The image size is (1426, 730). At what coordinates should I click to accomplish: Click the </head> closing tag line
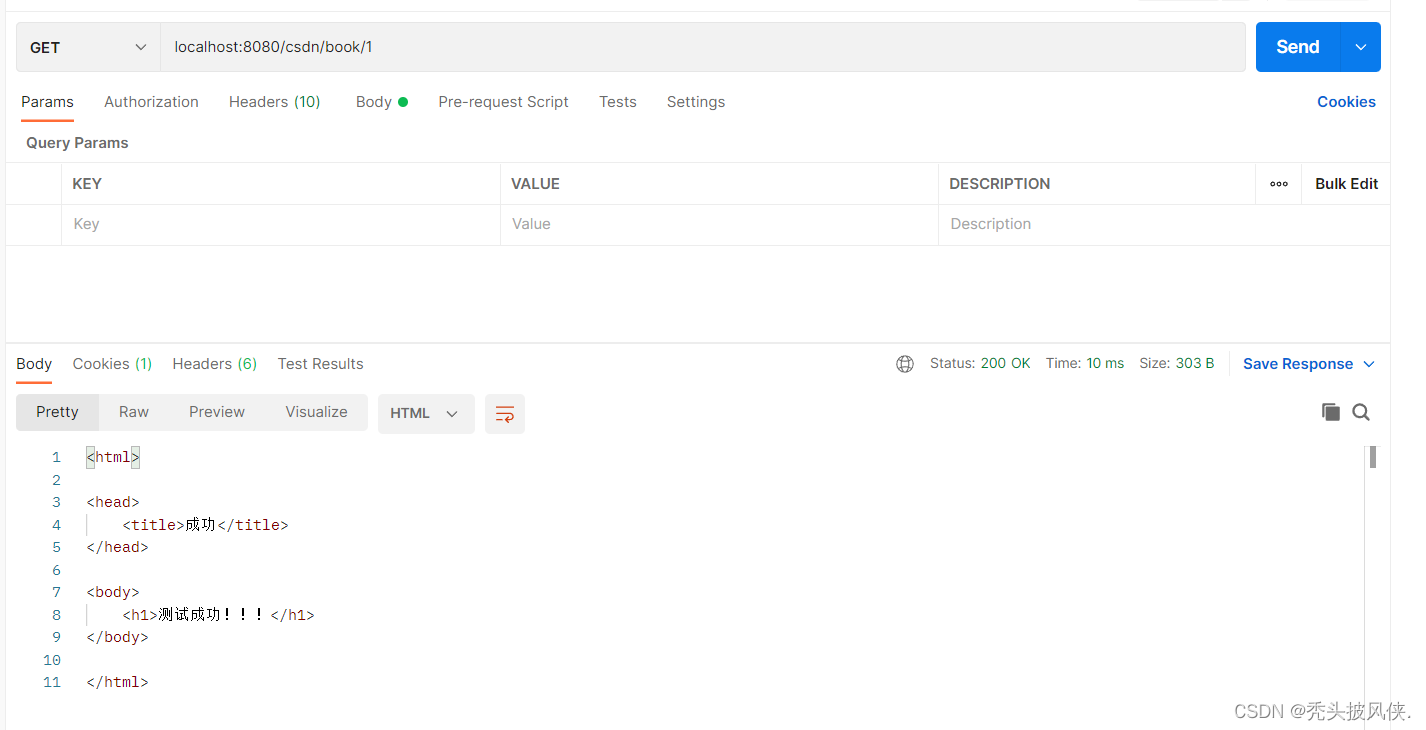117,547
